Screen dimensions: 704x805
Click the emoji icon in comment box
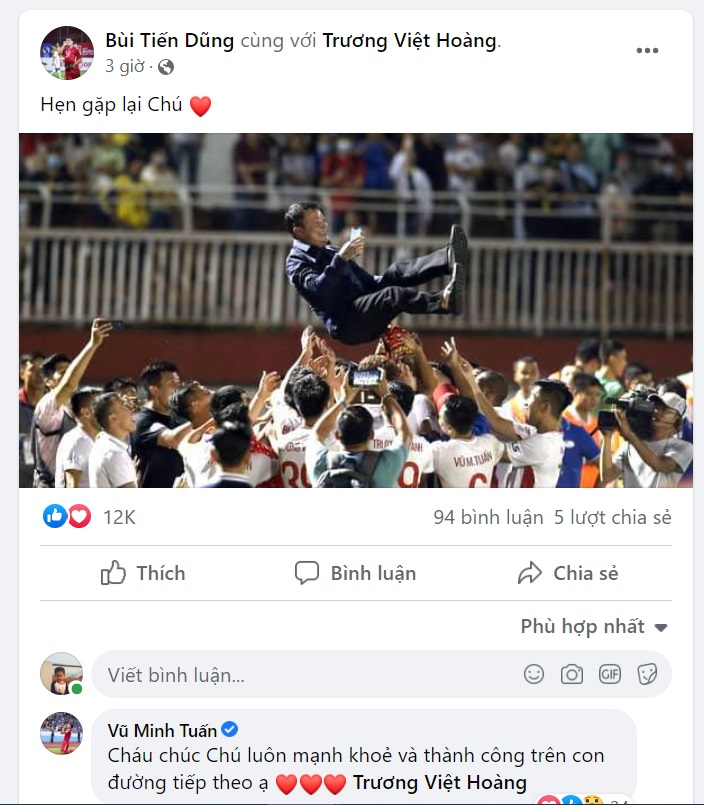[x=535, y=674]
